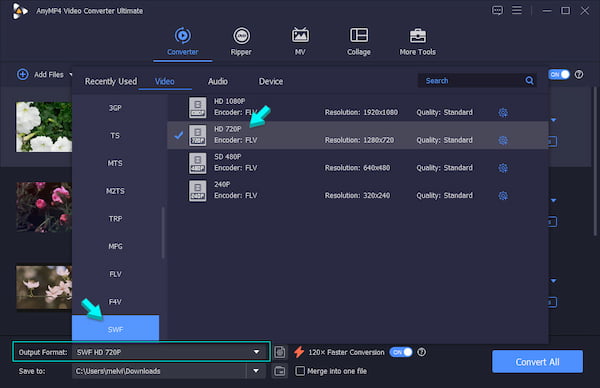Expand second file's format dropdown arrow
600x388 pixels.
553,201
